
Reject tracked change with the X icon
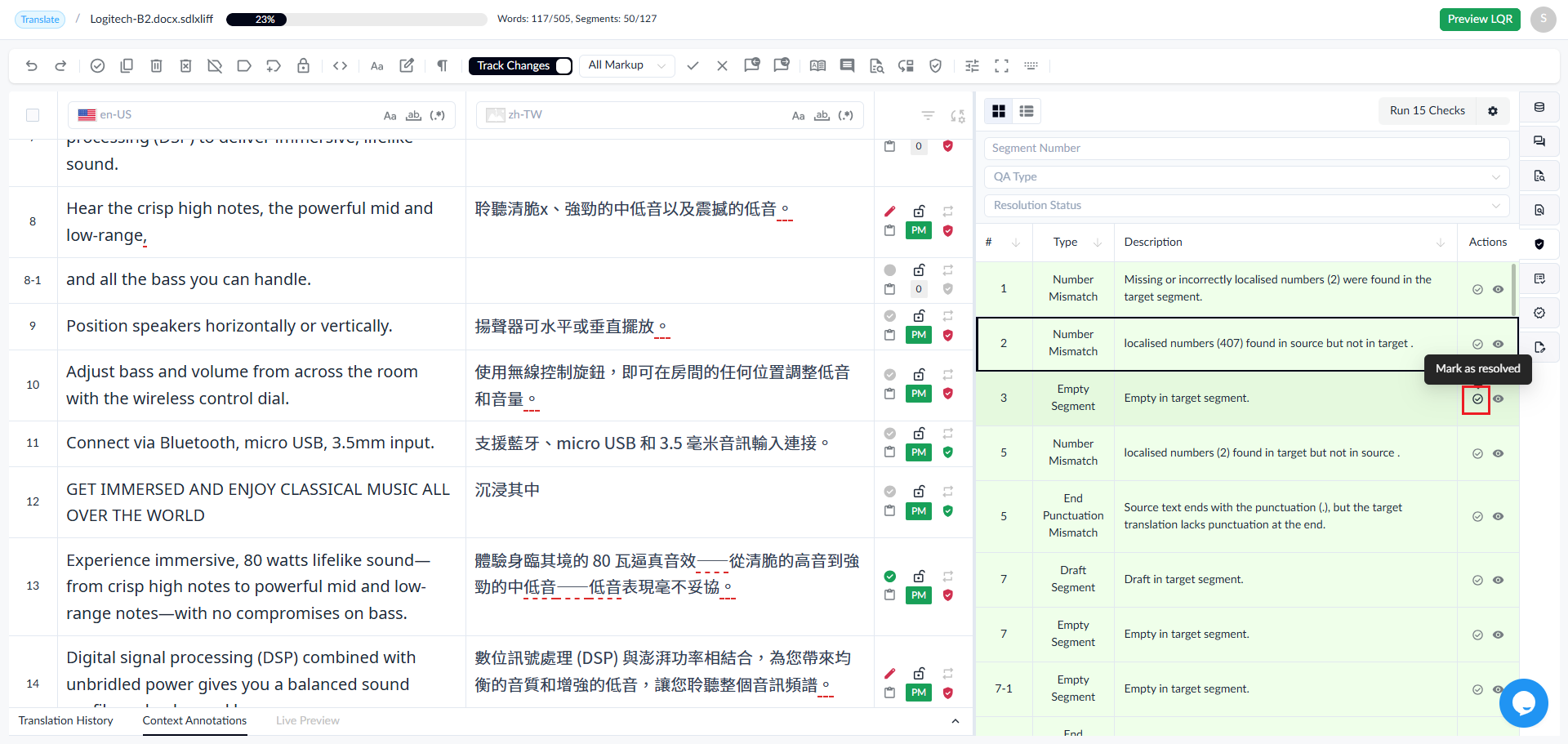(x=722, y=65)
